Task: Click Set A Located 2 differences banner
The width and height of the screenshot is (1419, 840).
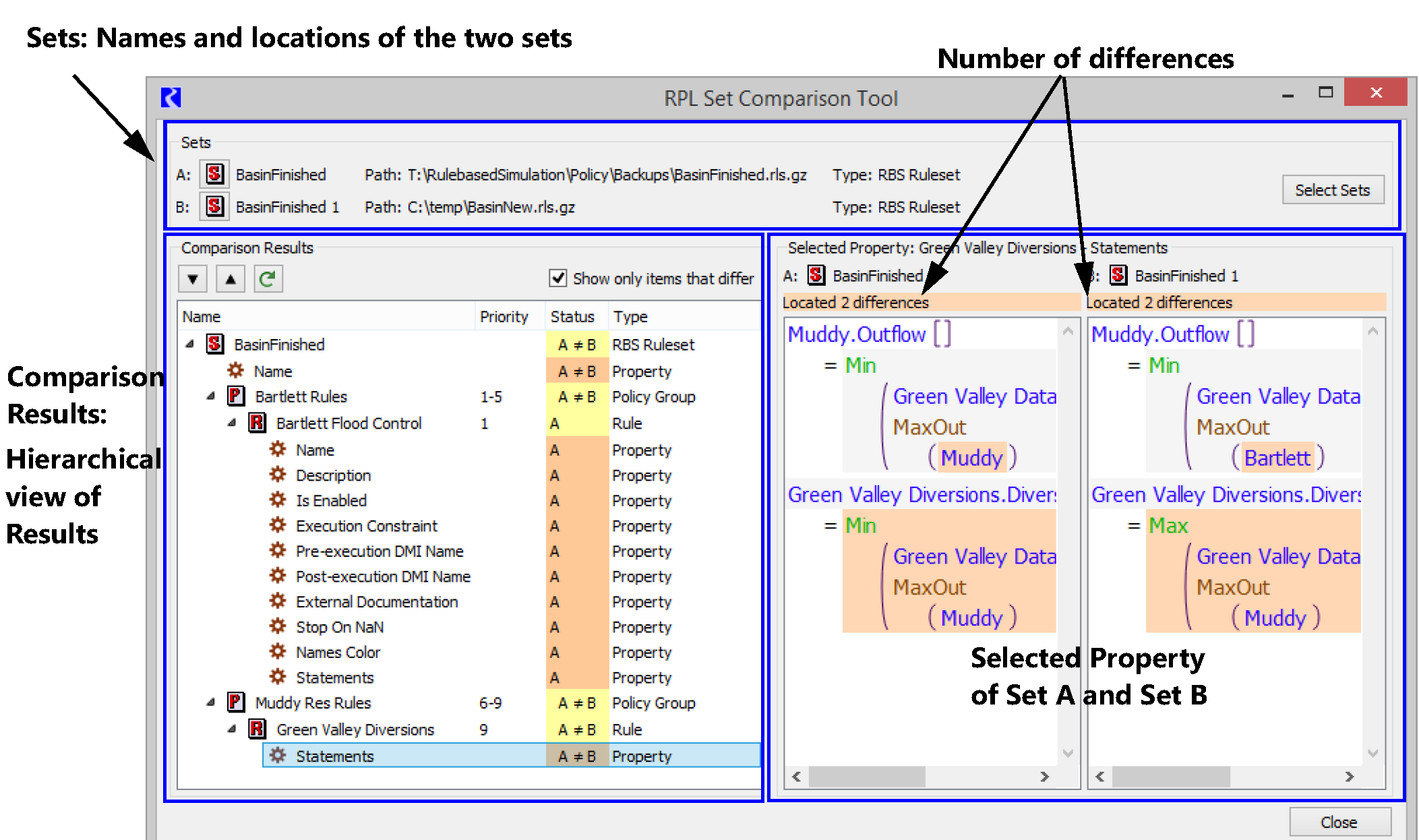Action: click(931, 302)
